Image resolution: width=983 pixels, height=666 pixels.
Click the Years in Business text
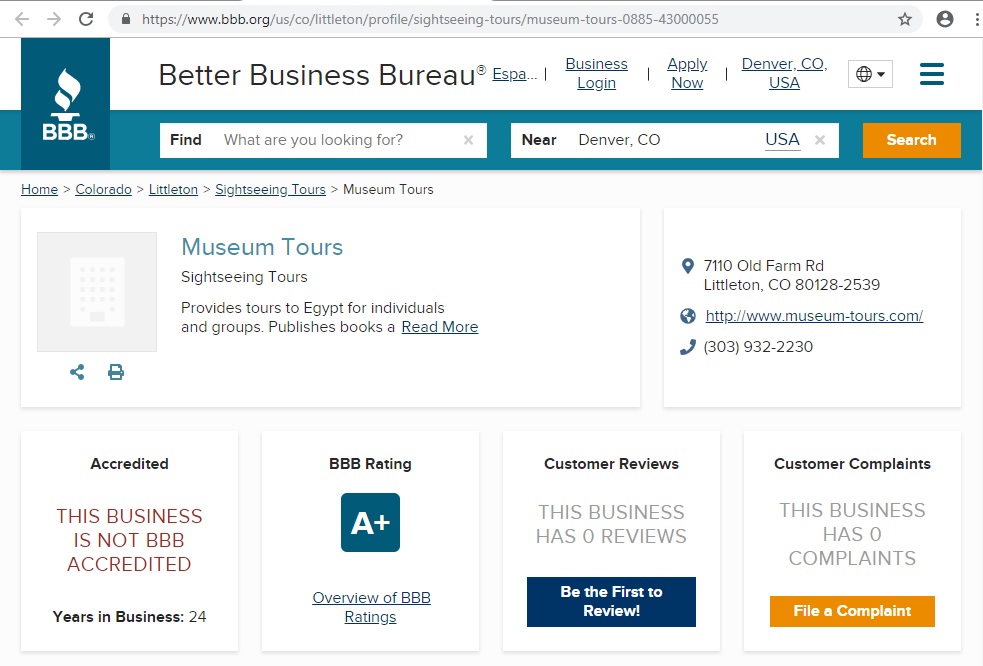[x=129, y=616]
